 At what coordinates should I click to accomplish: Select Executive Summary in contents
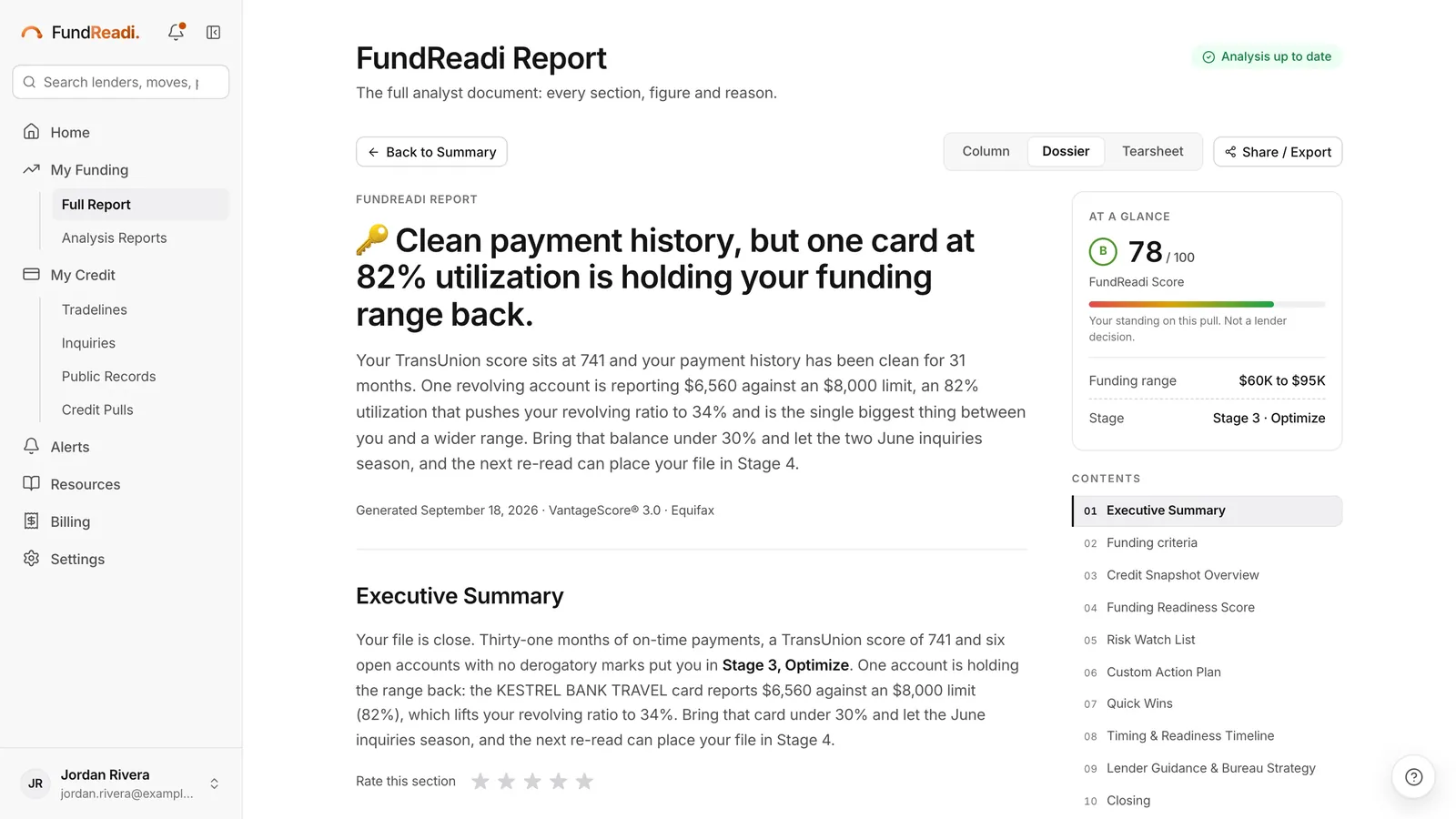(1207, 511)
